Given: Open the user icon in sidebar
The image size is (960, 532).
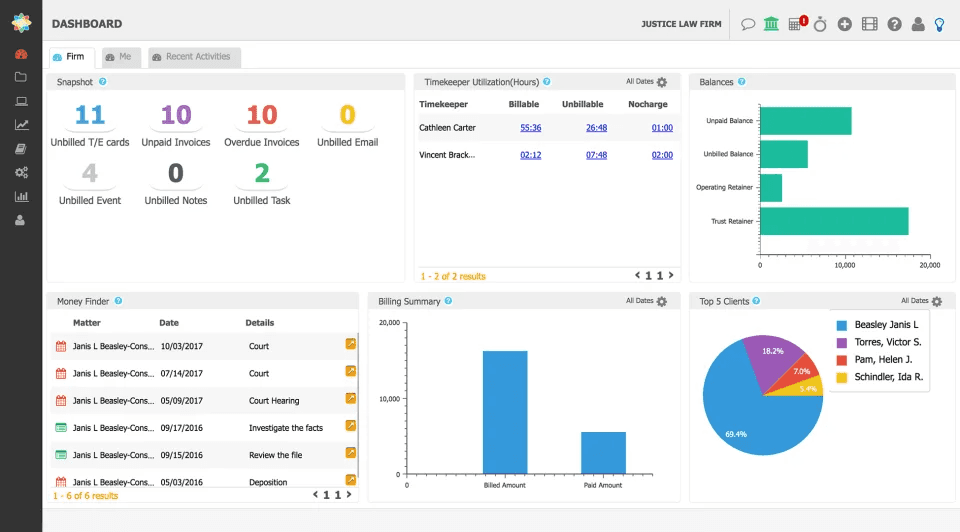Looking at the screenshot, I should click(x=20, y=220).
